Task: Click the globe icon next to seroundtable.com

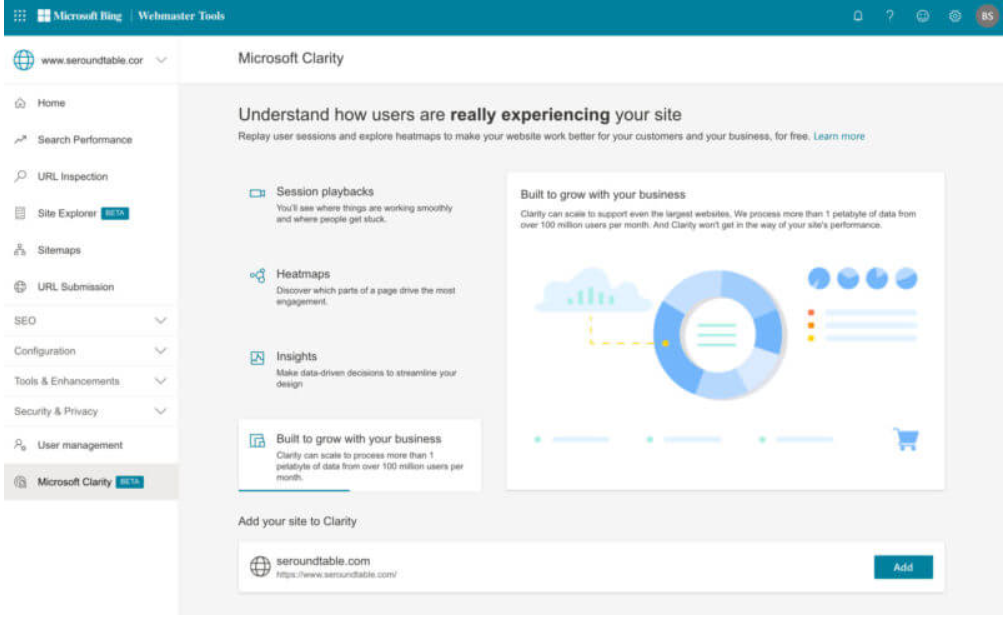Action: [x=260, y=566]
